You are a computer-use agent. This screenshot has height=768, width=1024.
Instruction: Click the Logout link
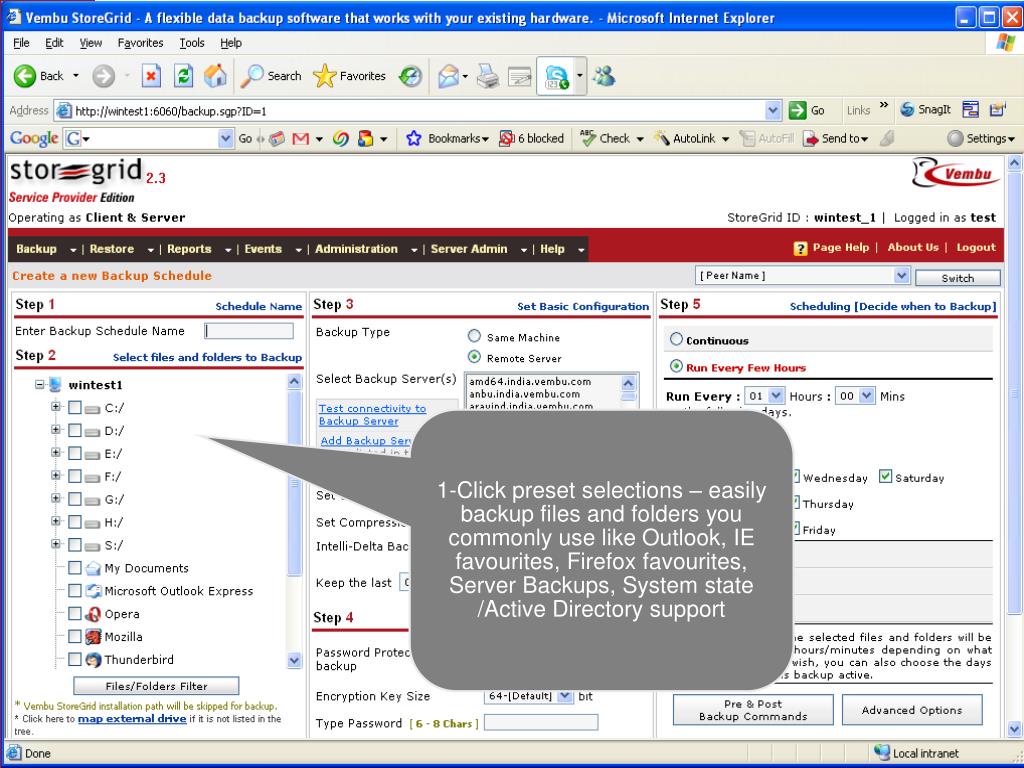[976, 248]
